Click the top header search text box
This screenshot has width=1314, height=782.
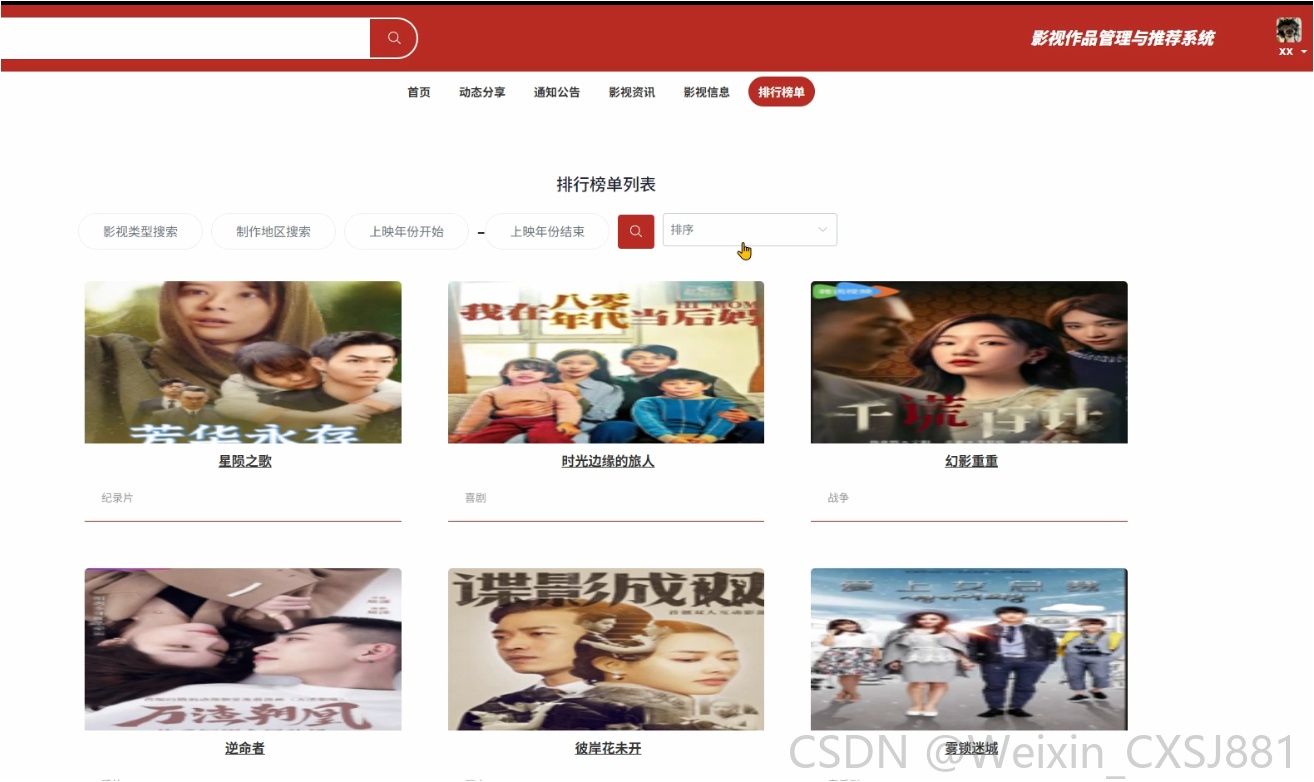coord(185,38)
